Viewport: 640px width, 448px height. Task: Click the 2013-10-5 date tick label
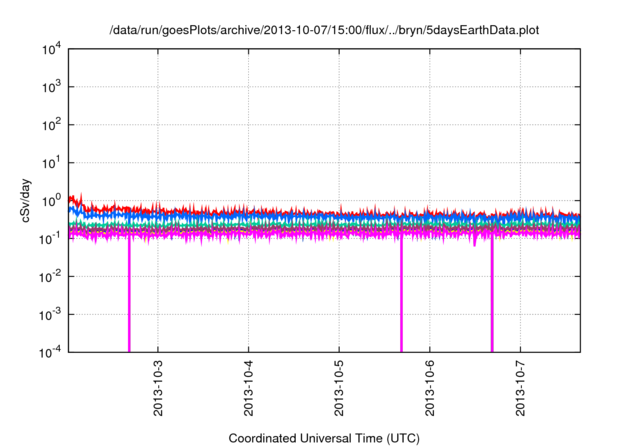pyautogui.click(x=339, y=388)
